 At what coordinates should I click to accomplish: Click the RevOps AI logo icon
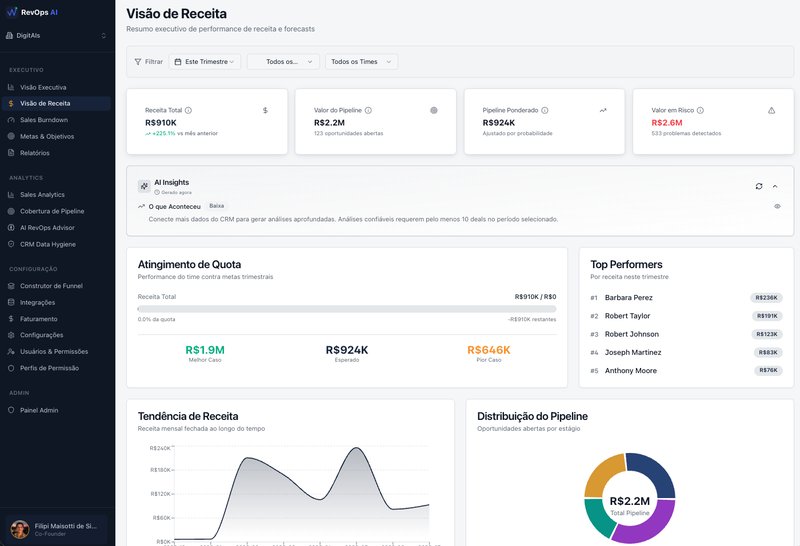[12, 12]
